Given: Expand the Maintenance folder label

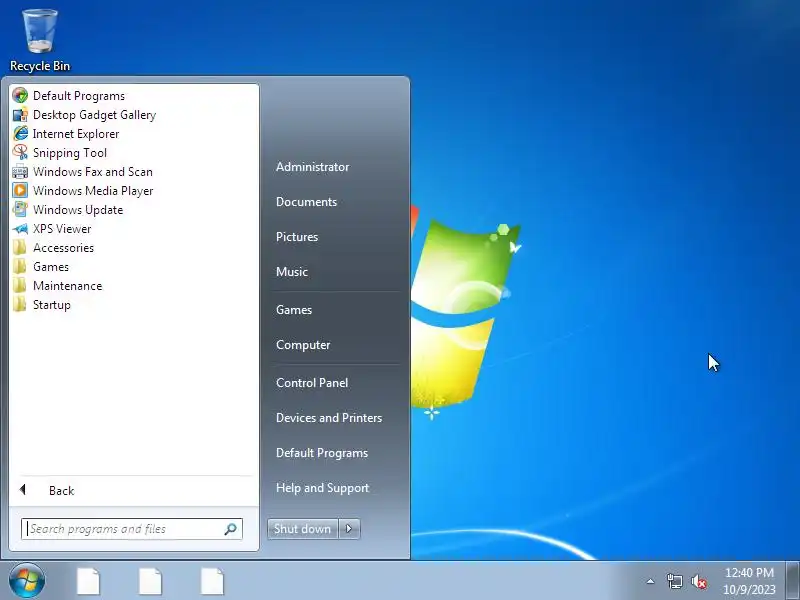Looking at the screenshot, I should pos(67,286).
